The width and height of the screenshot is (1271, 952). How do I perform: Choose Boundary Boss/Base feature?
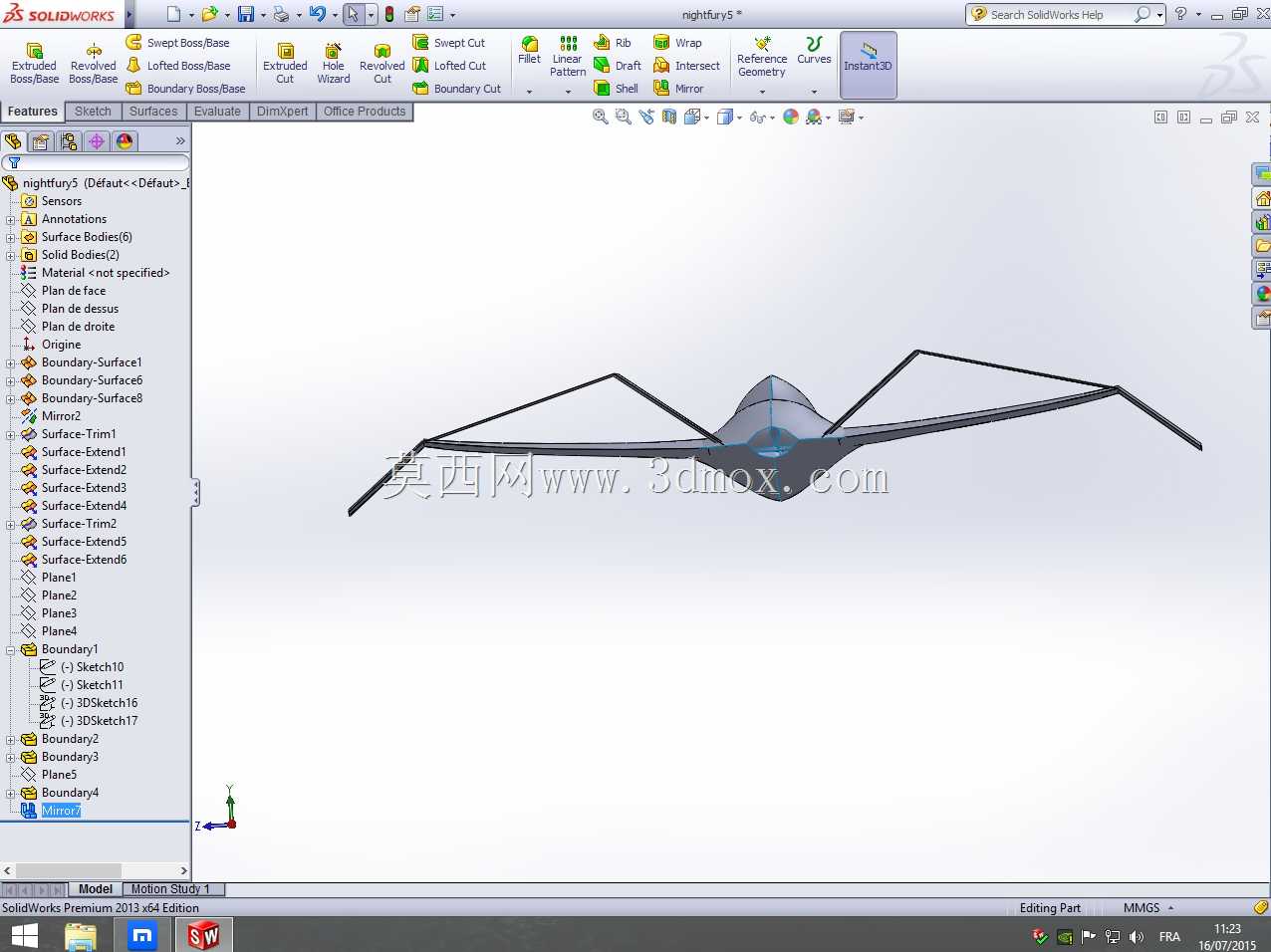tap(186, 89)
